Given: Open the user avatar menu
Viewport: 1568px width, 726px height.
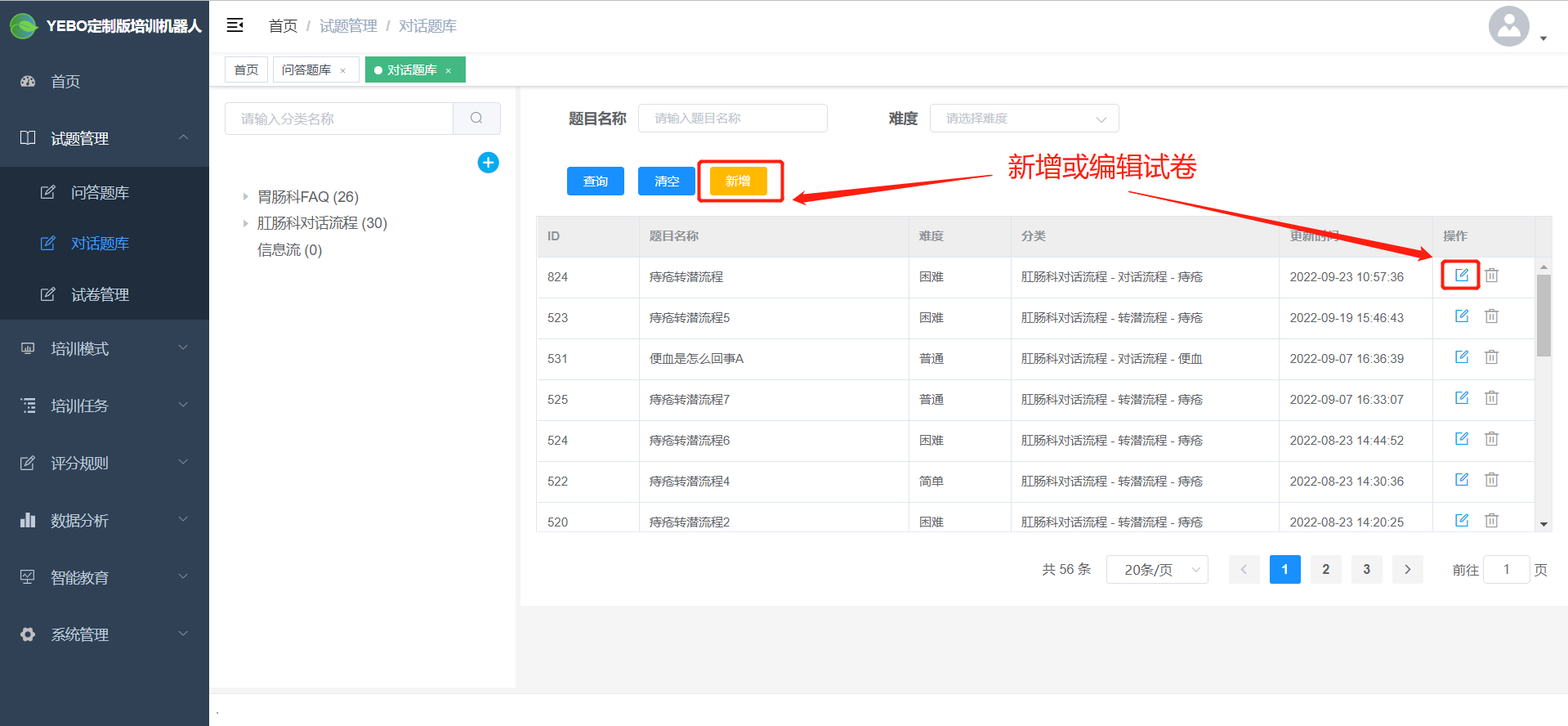Looking at the screenshot, I should coord(1509,27).
